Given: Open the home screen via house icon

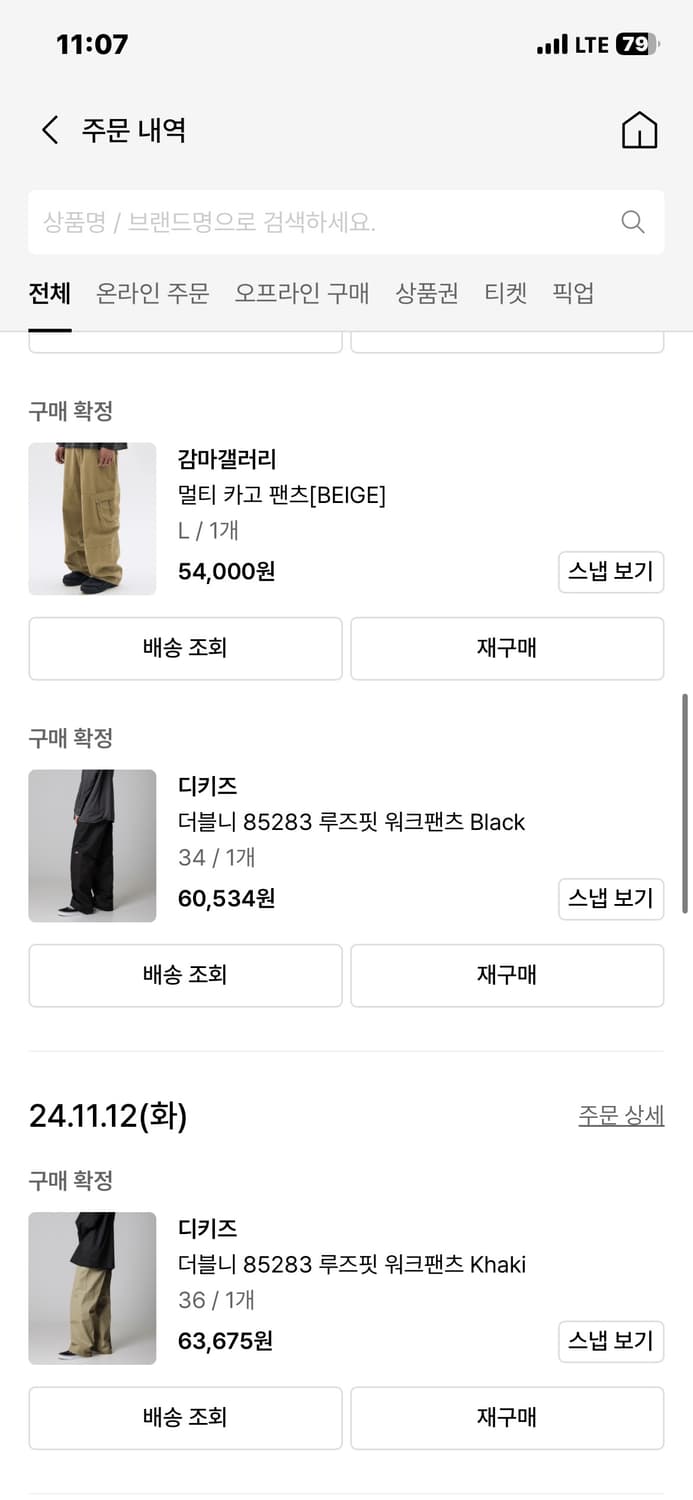Looking at the screenshot, I should coord(640,130).
